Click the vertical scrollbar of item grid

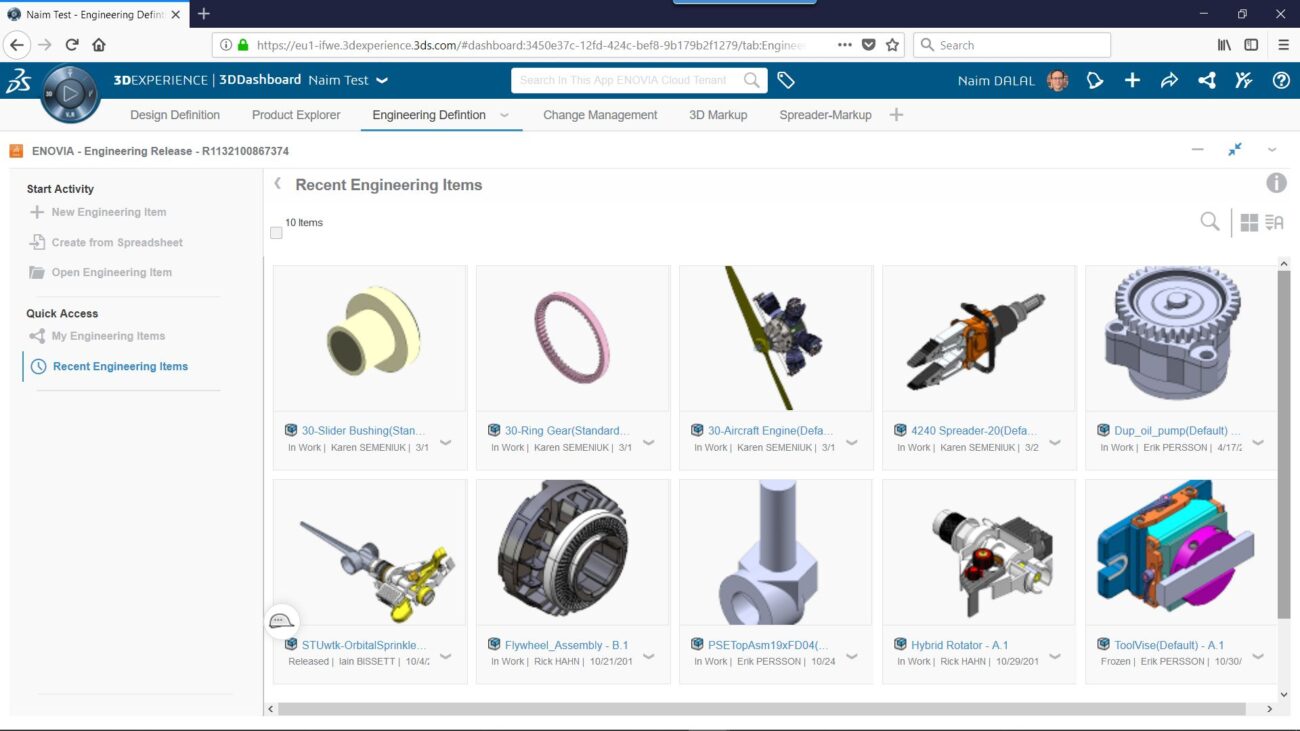point(1284,445)
